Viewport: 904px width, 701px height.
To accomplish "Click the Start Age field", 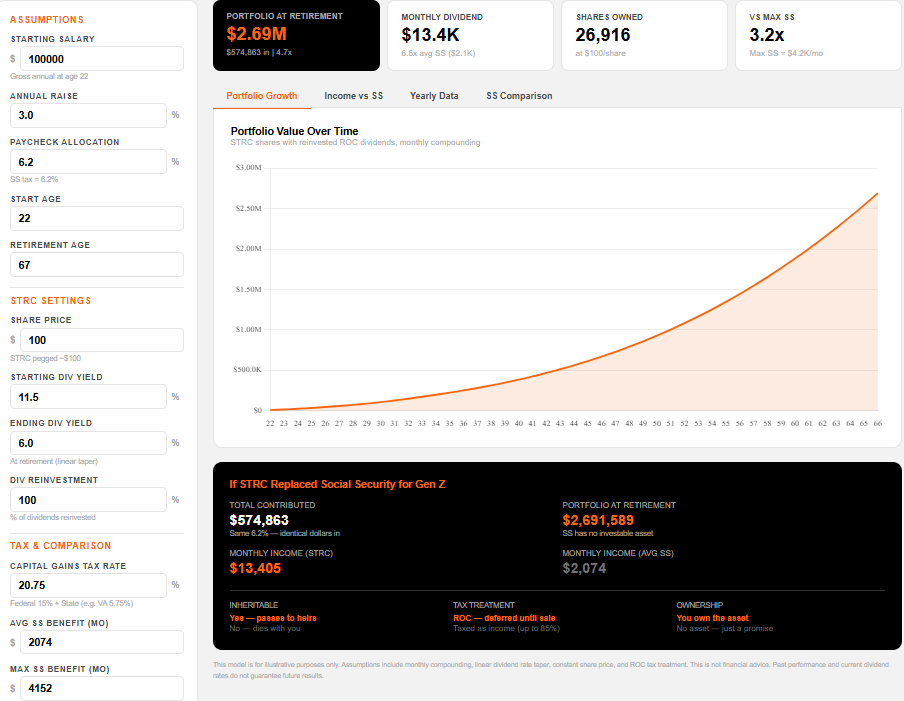I will tap(96, 217).
